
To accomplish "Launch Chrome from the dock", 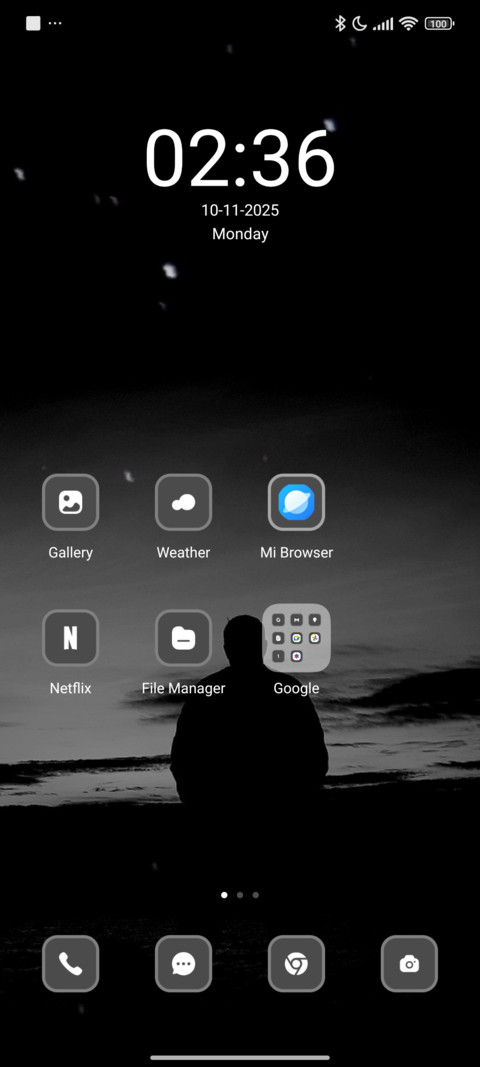I will pyautogui.click(x=296, y=964).
